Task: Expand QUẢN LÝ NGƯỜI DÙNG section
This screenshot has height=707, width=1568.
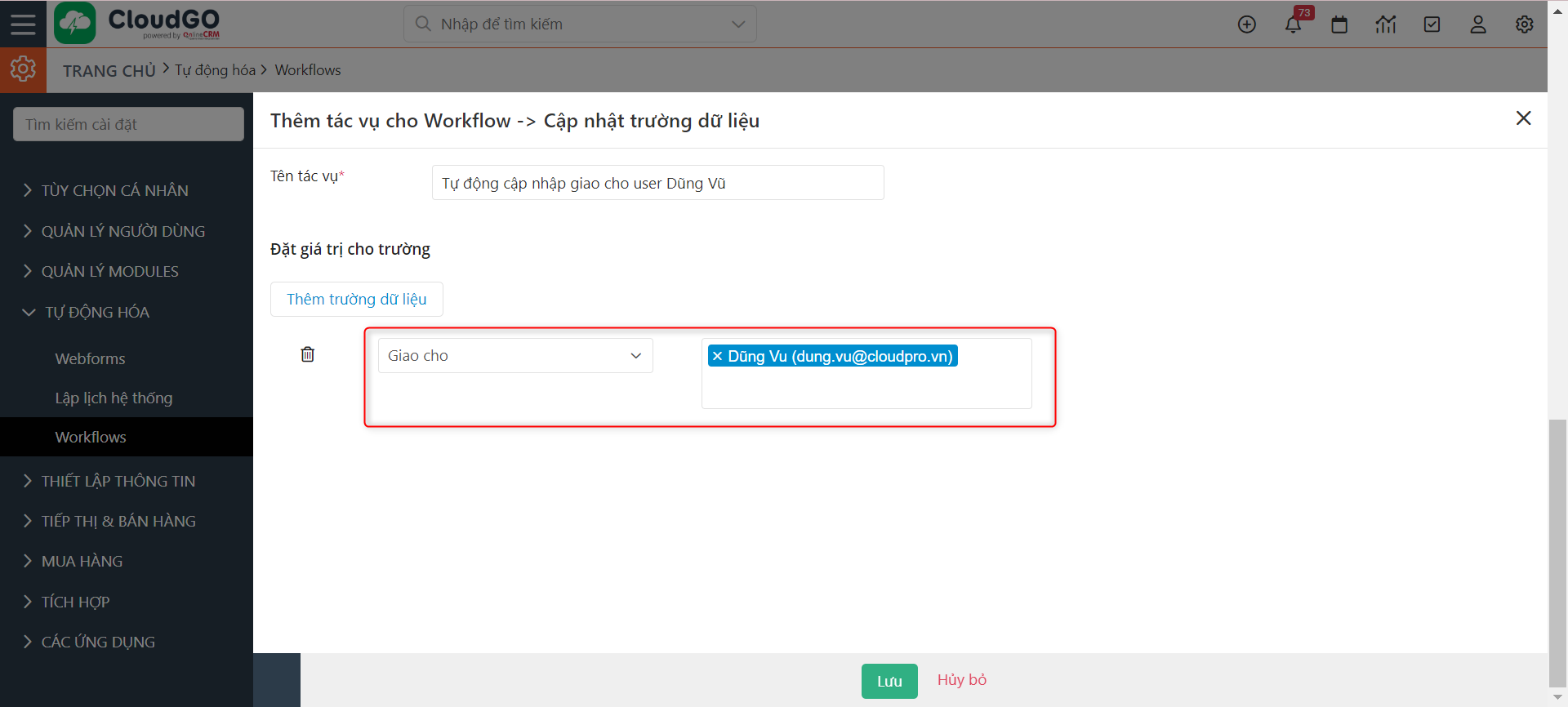Action: [x=122, y=231]
